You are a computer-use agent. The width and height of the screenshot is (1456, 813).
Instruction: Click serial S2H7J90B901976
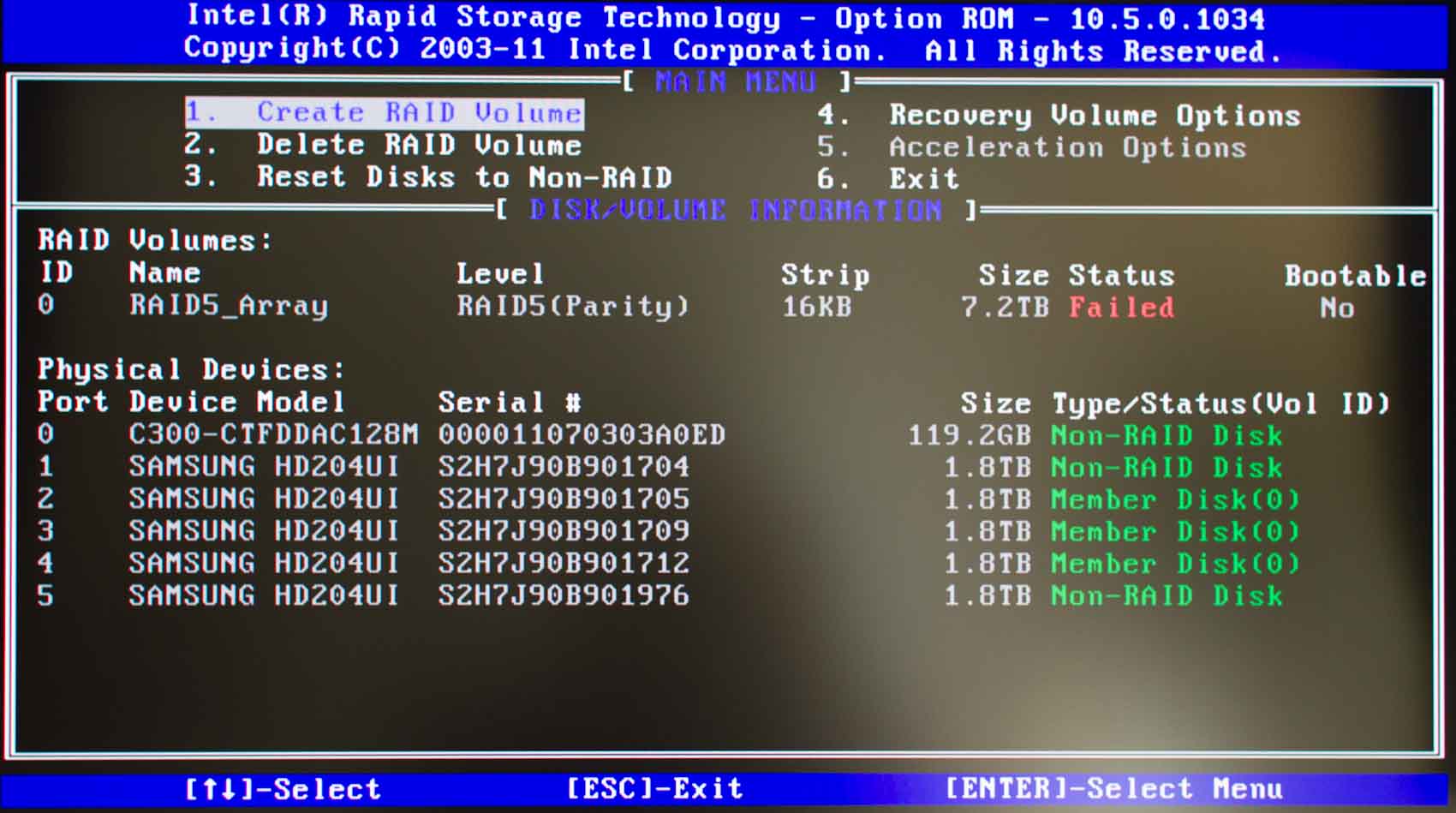tap(564, 595)
